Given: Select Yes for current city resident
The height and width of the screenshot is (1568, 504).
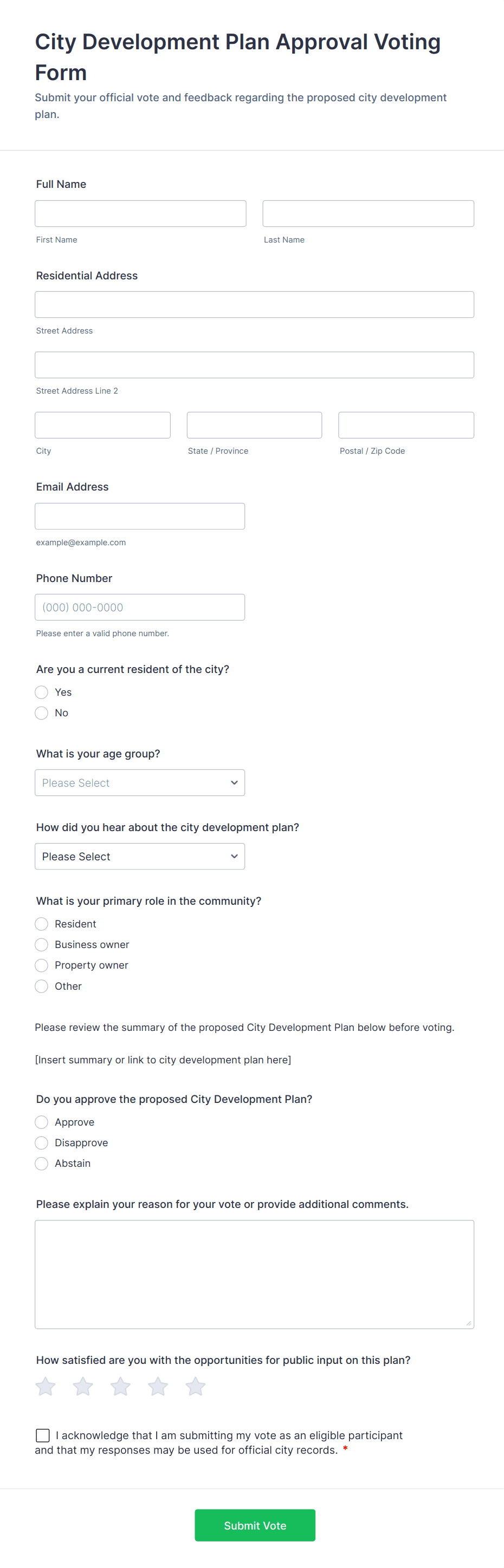Looking at the screenshot, I should (x=41, y=692).
